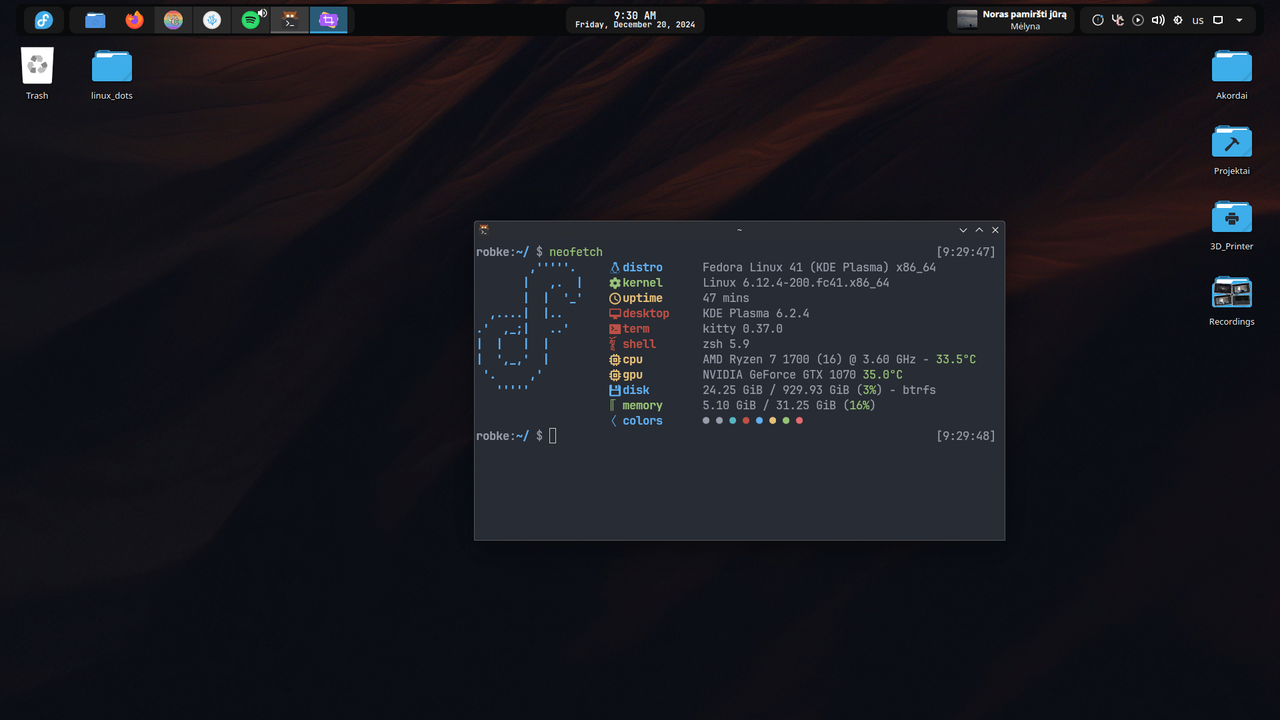1280x720 pixels.
Task: Click KDE Plasma 6.2.4 desktop value
Action: click(x=756, y=313)
